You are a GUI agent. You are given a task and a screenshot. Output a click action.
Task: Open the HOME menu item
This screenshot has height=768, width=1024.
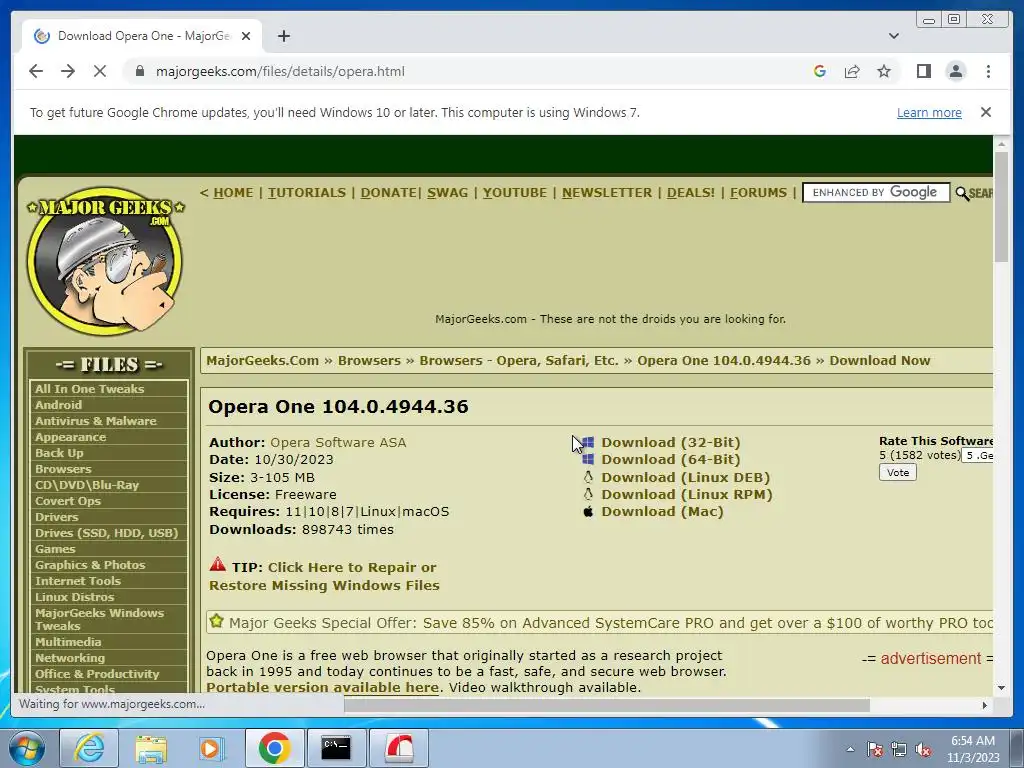point(233,193)
